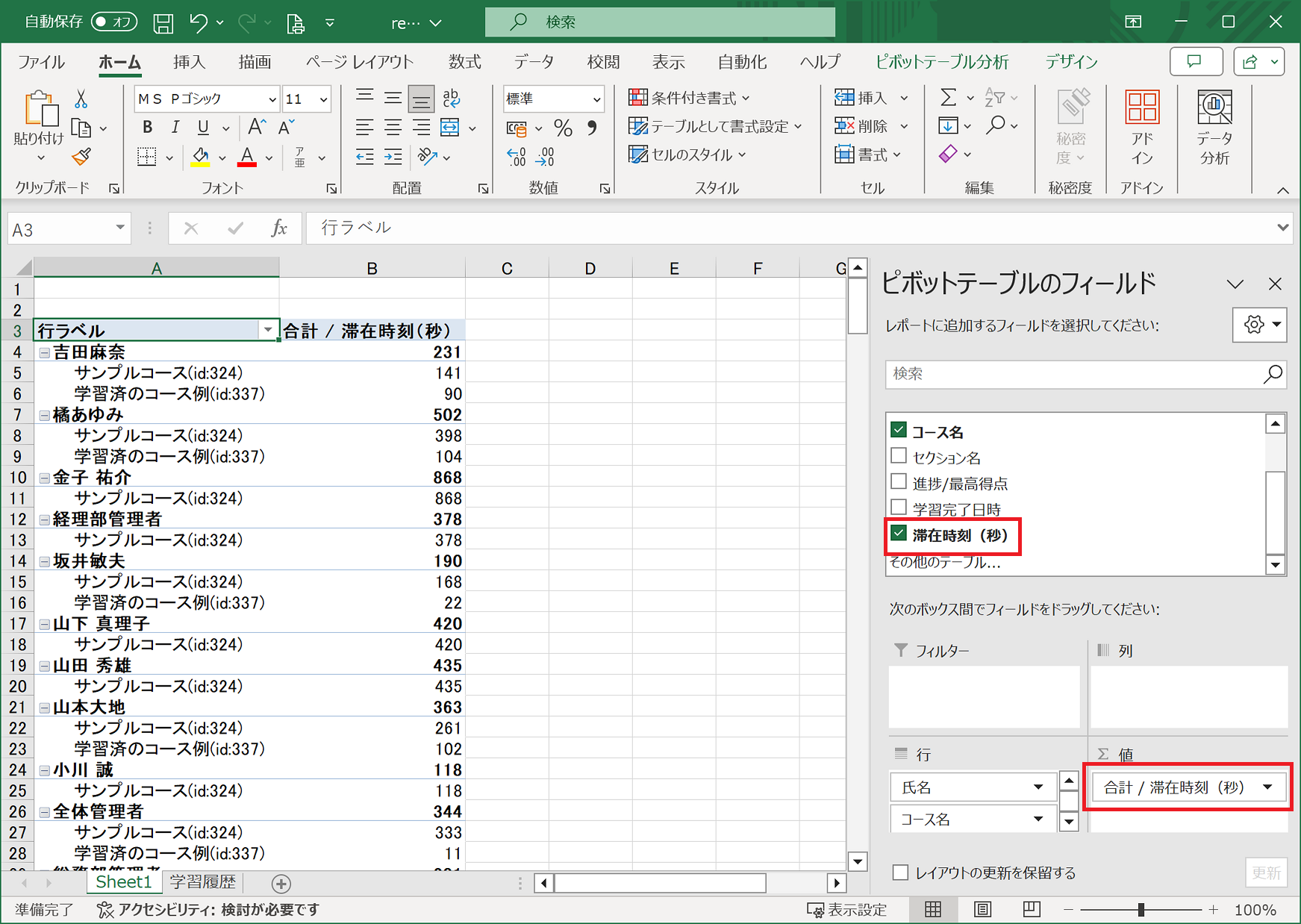Click the Format Painter brush icon
The height and width of the screenshot is (924, 1301).
click(x=81, y=157)
